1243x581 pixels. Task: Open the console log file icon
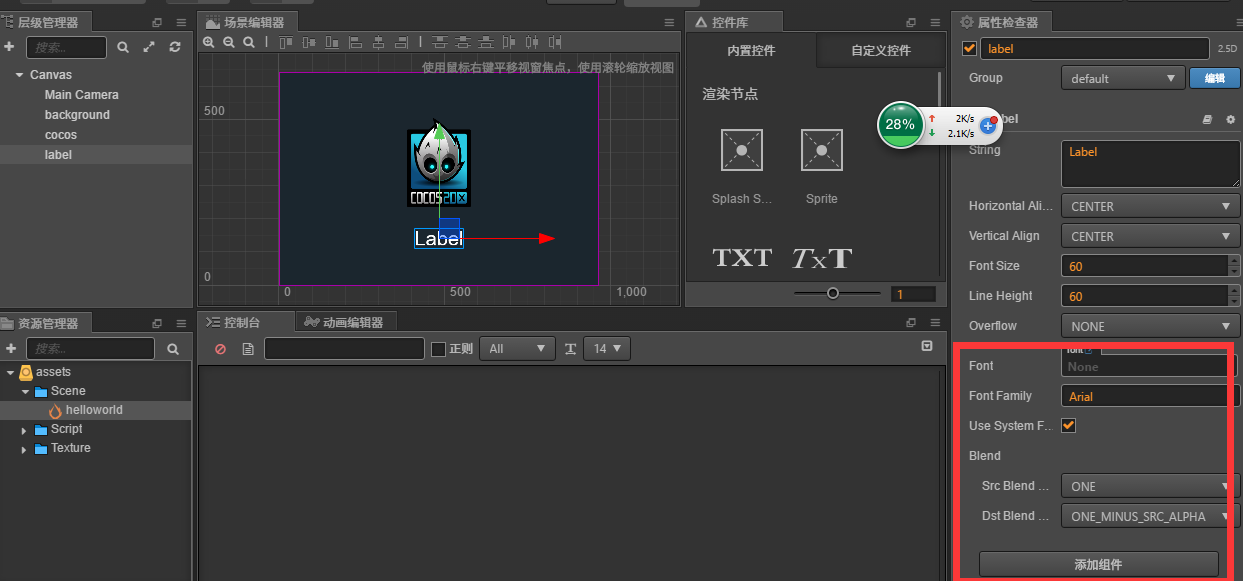247,349
